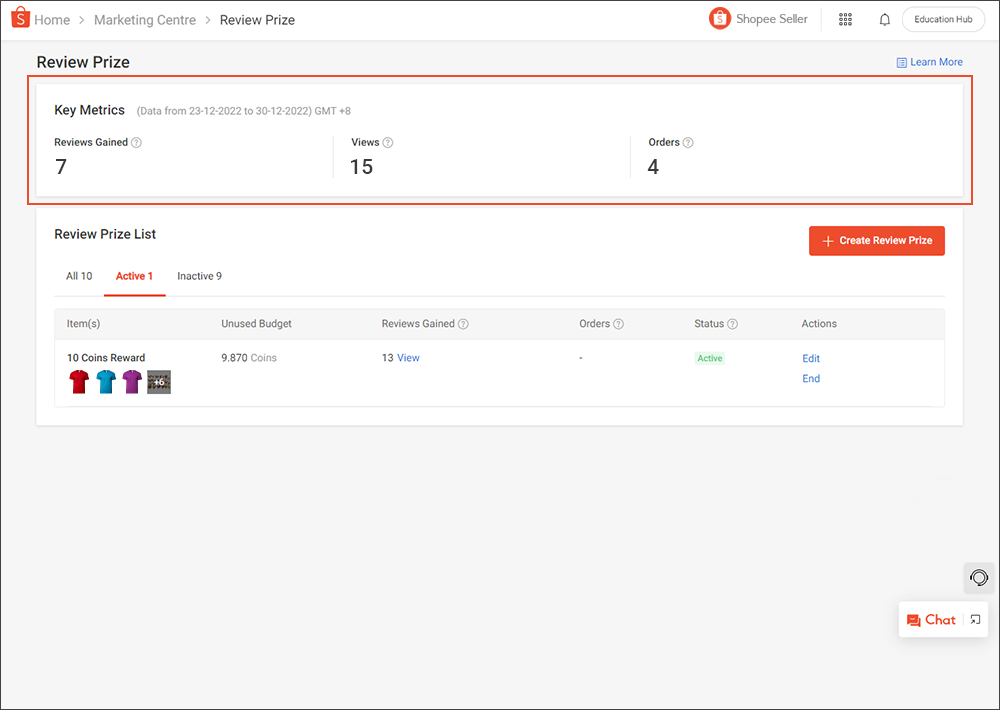Open the Education Hub

point(941,18)
